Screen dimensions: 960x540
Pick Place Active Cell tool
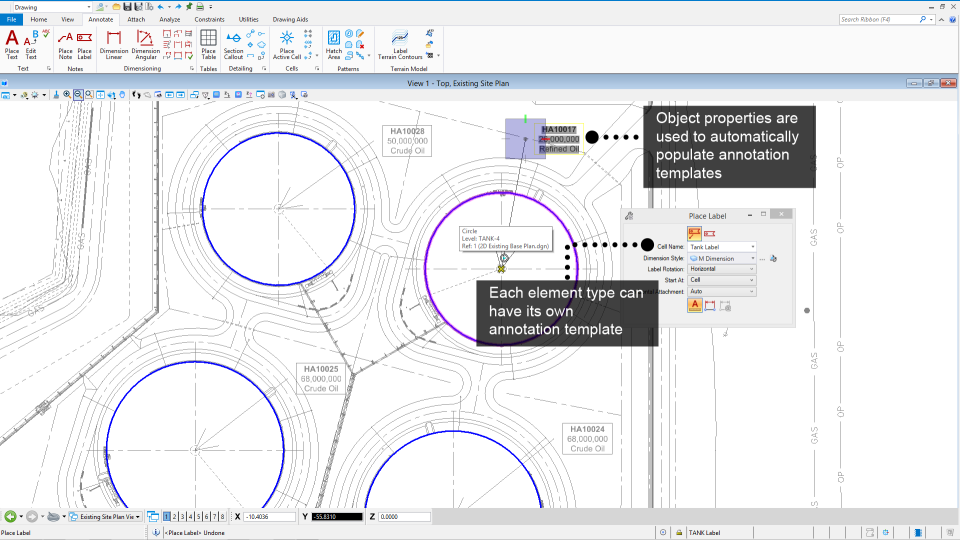(x=287, y=44)
